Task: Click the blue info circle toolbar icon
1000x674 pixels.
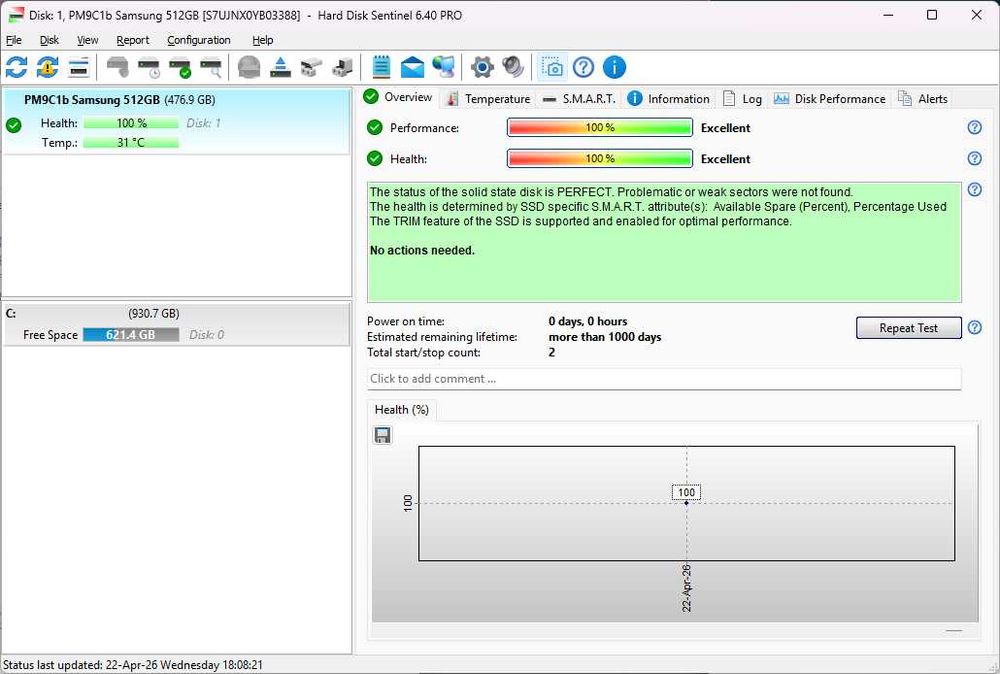Action: click(x=614, y=67)
